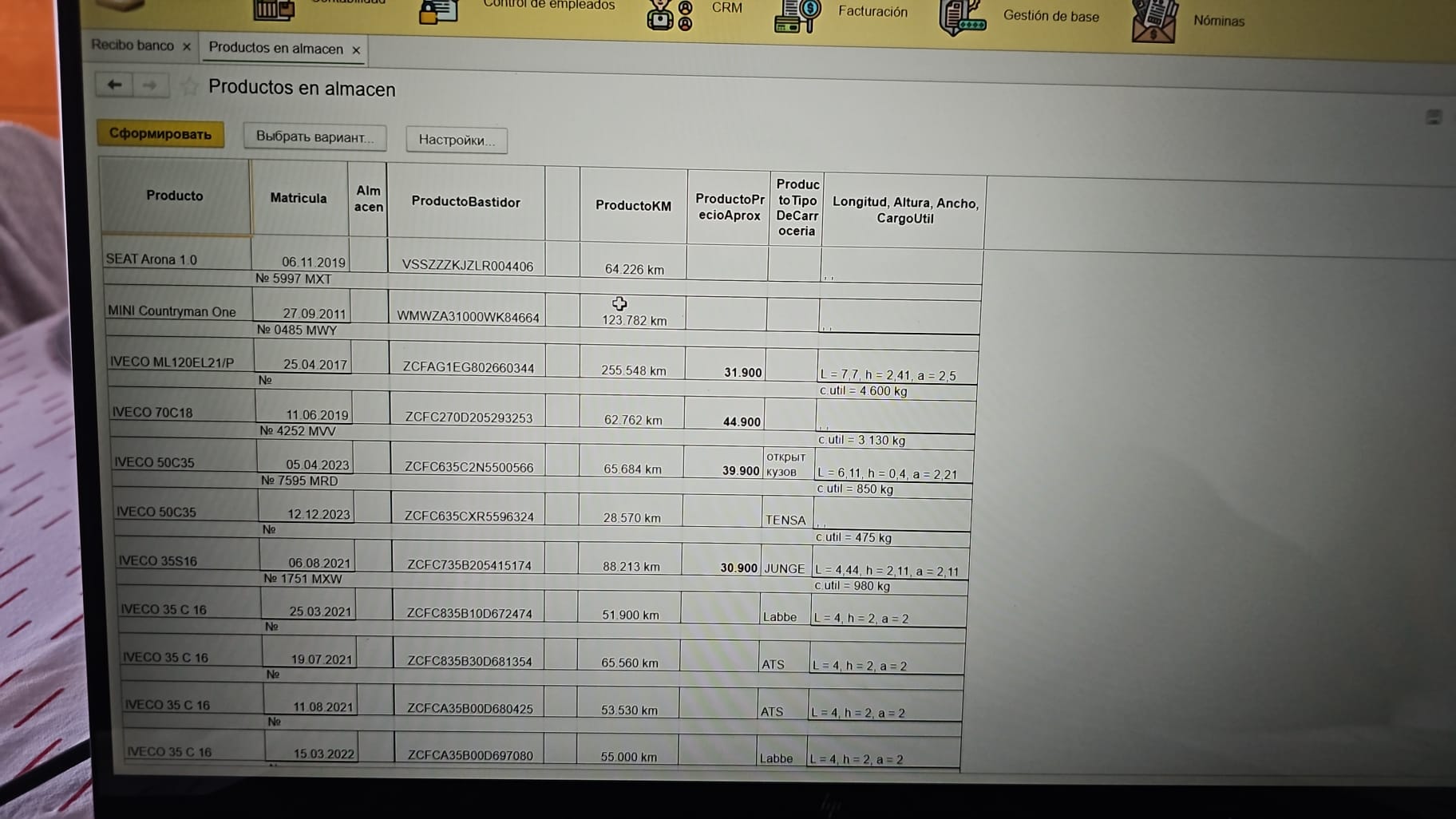Click the print icon at right edge
The image size is (1456, 819).
[1434, 118]
